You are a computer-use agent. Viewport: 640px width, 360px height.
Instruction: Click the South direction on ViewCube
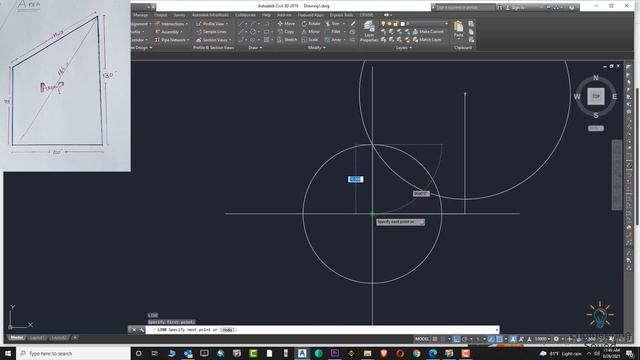(x=596, y=116)
